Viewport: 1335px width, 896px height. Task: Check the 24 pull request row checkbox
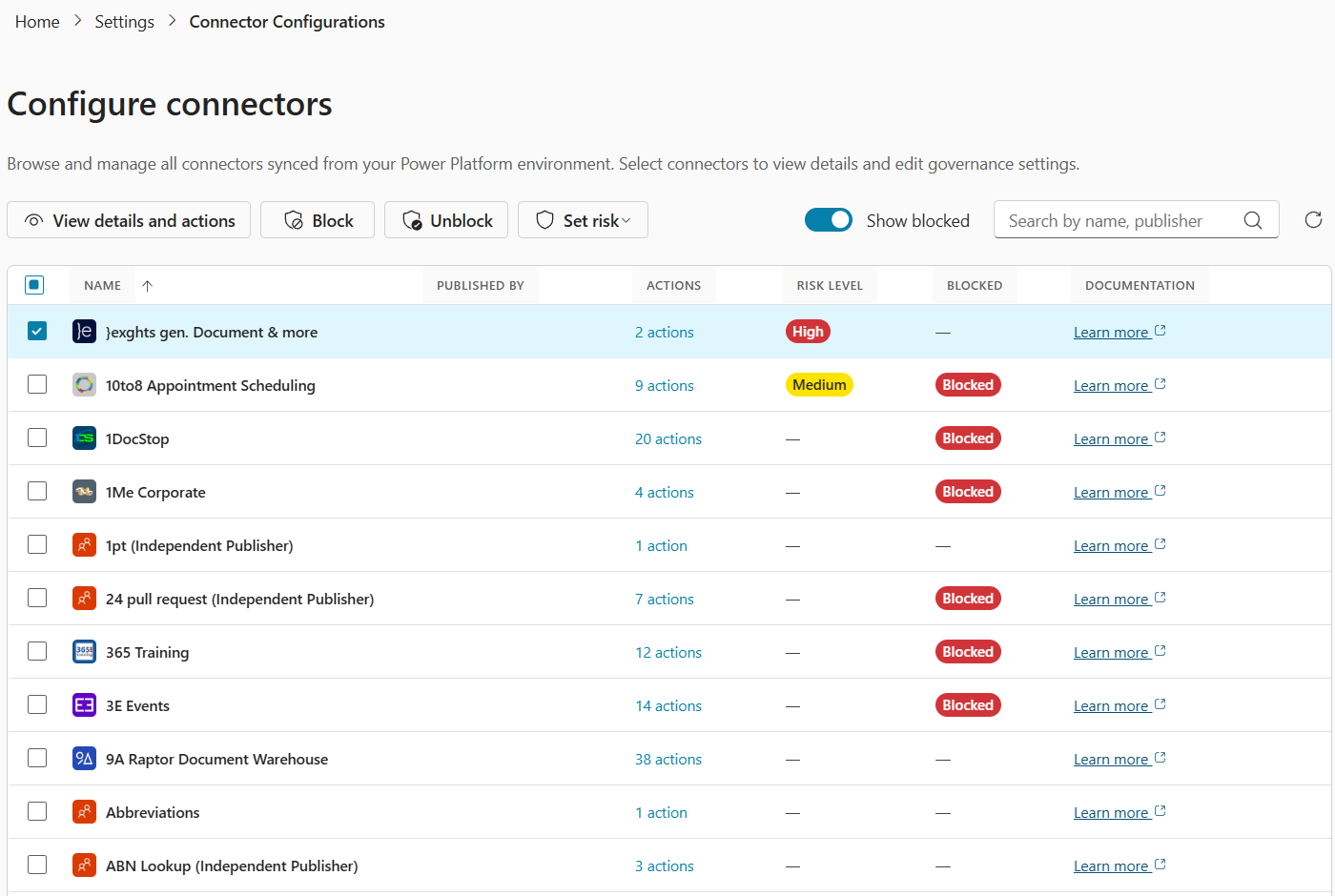pos(37,598)
